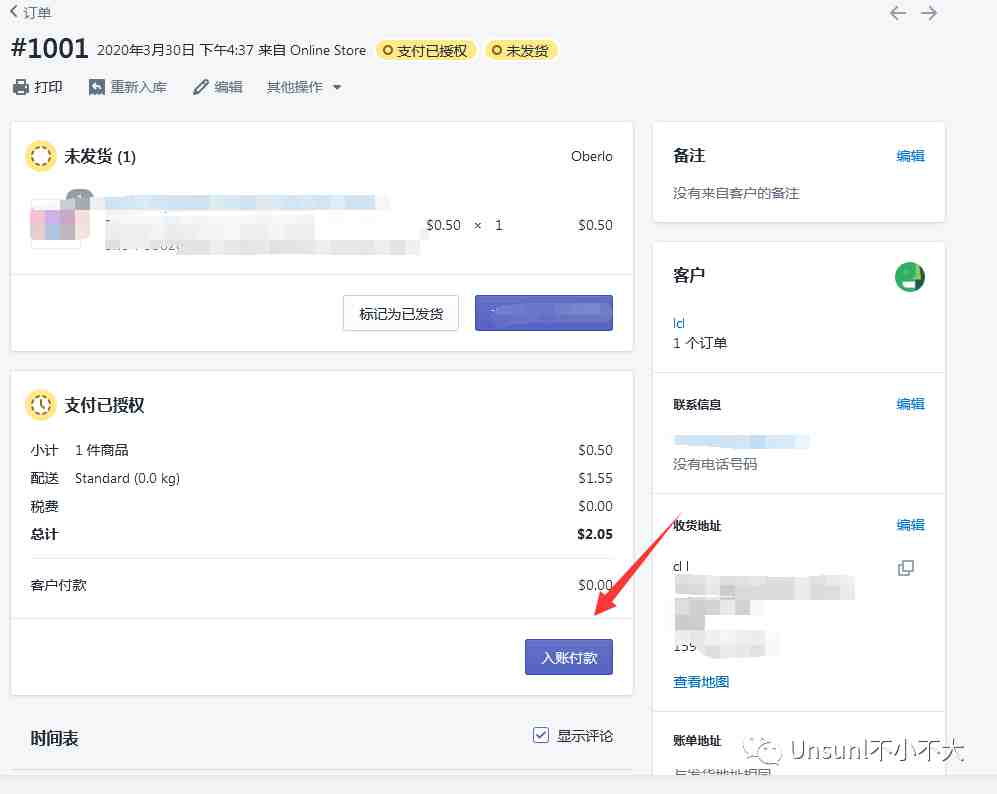Screen dimensions: 997x794
Task: Click the pencil edit (编辑) icon
Action: pos(201,87)
